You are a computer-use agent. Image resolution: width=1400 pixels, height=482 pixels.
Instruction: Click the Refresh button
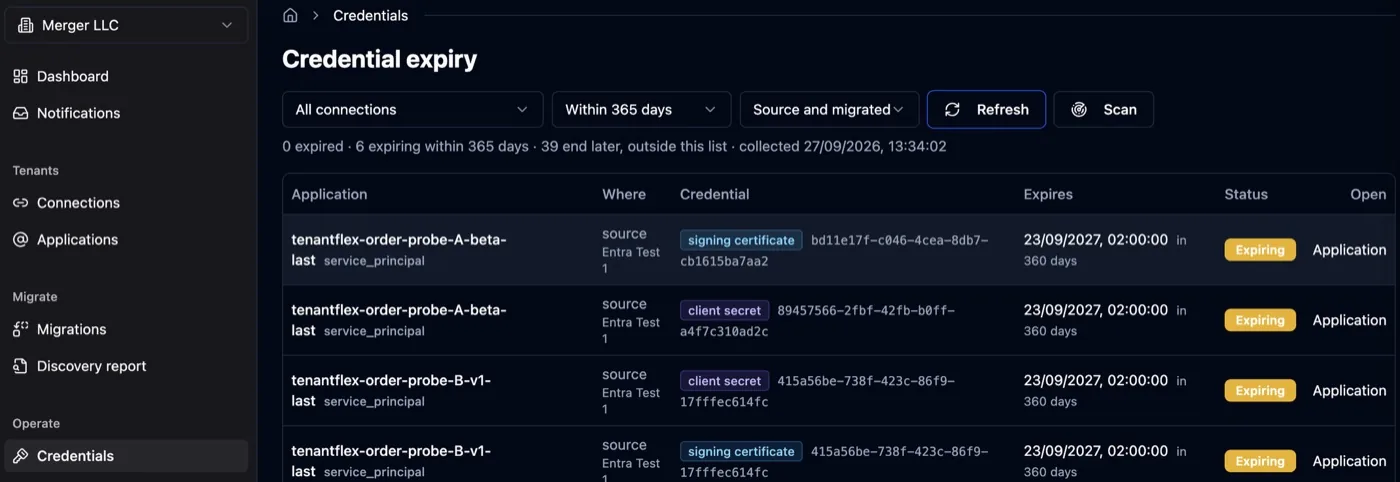point(987,110)
